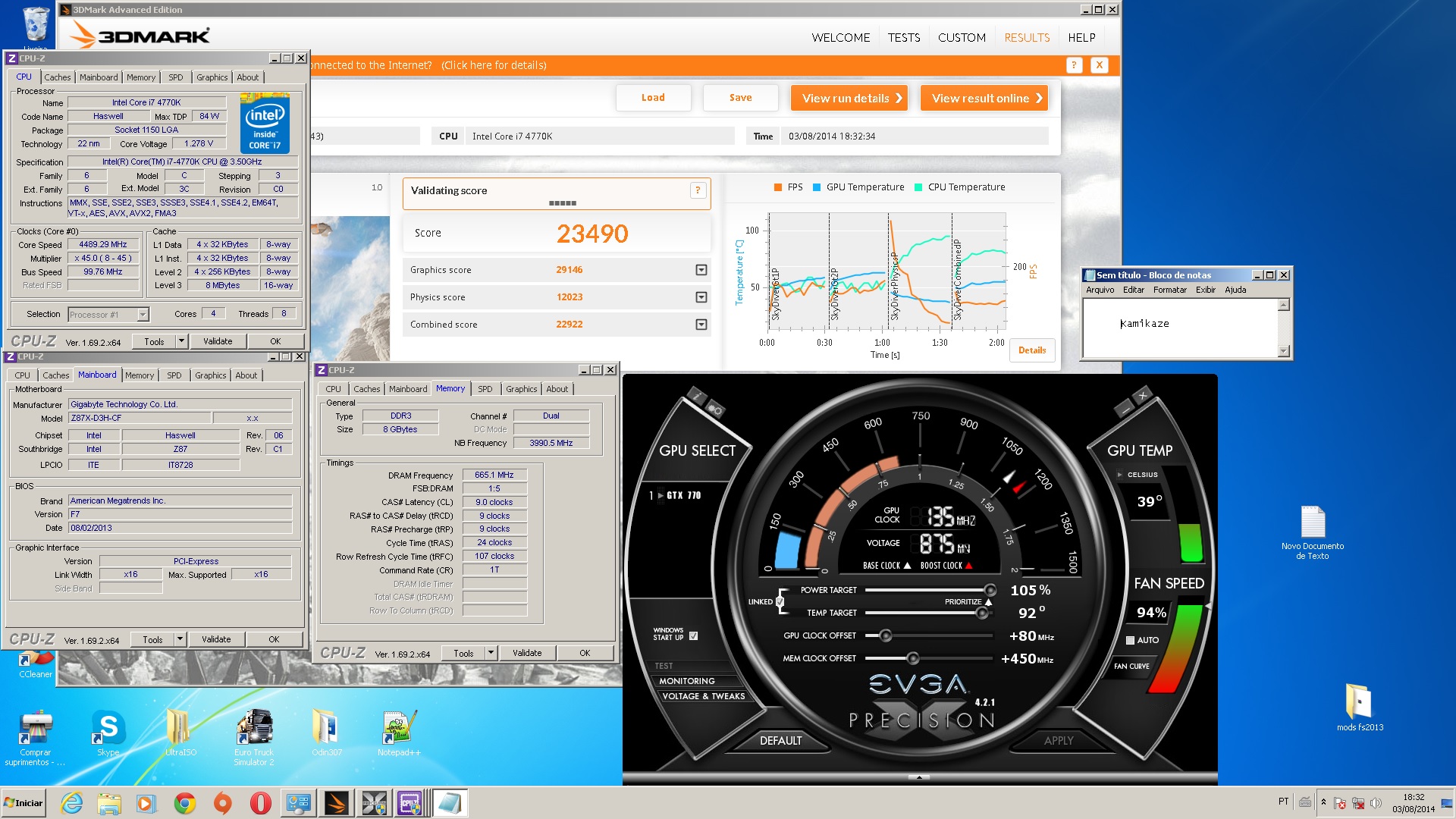This screenshot has height=819, width=1456.
Task: Open Tools dropdown arrow in Memory window
Action: coord(491,653)
